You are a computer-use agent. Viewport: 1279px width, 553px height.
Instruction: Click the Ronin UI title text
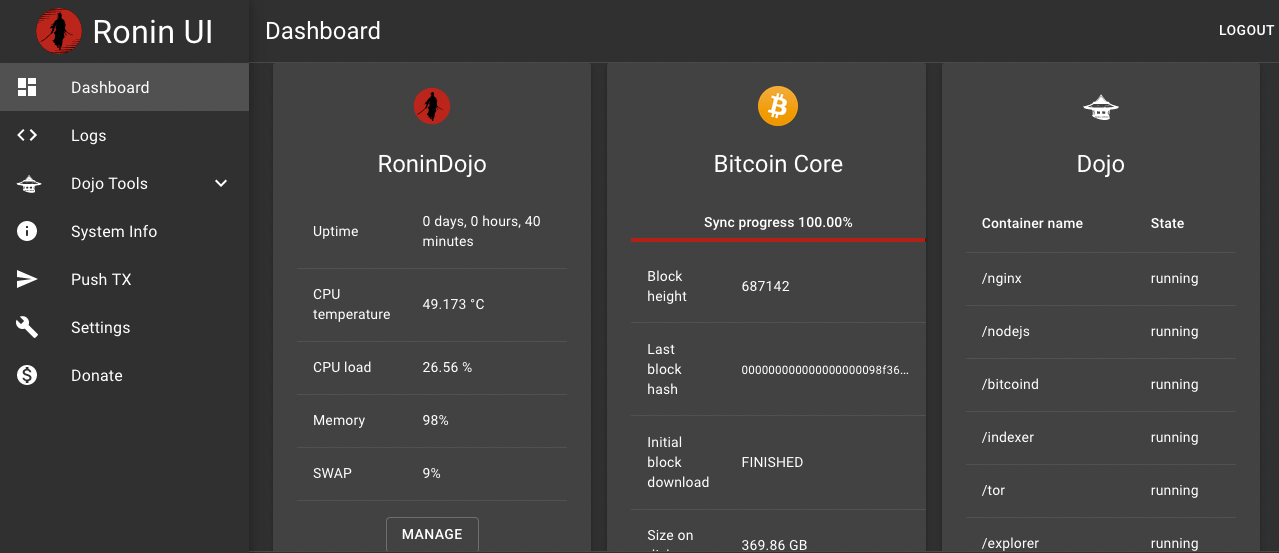point(153,32)
